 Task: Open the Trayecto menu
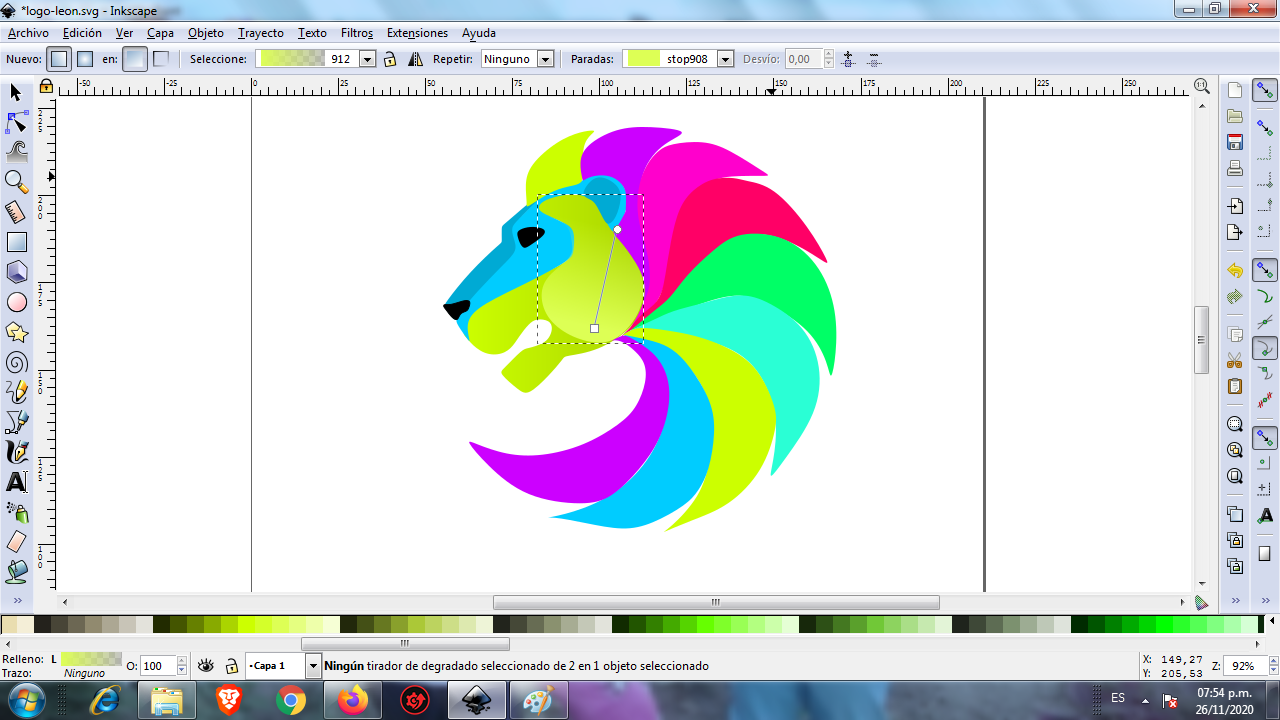point(260,33)
